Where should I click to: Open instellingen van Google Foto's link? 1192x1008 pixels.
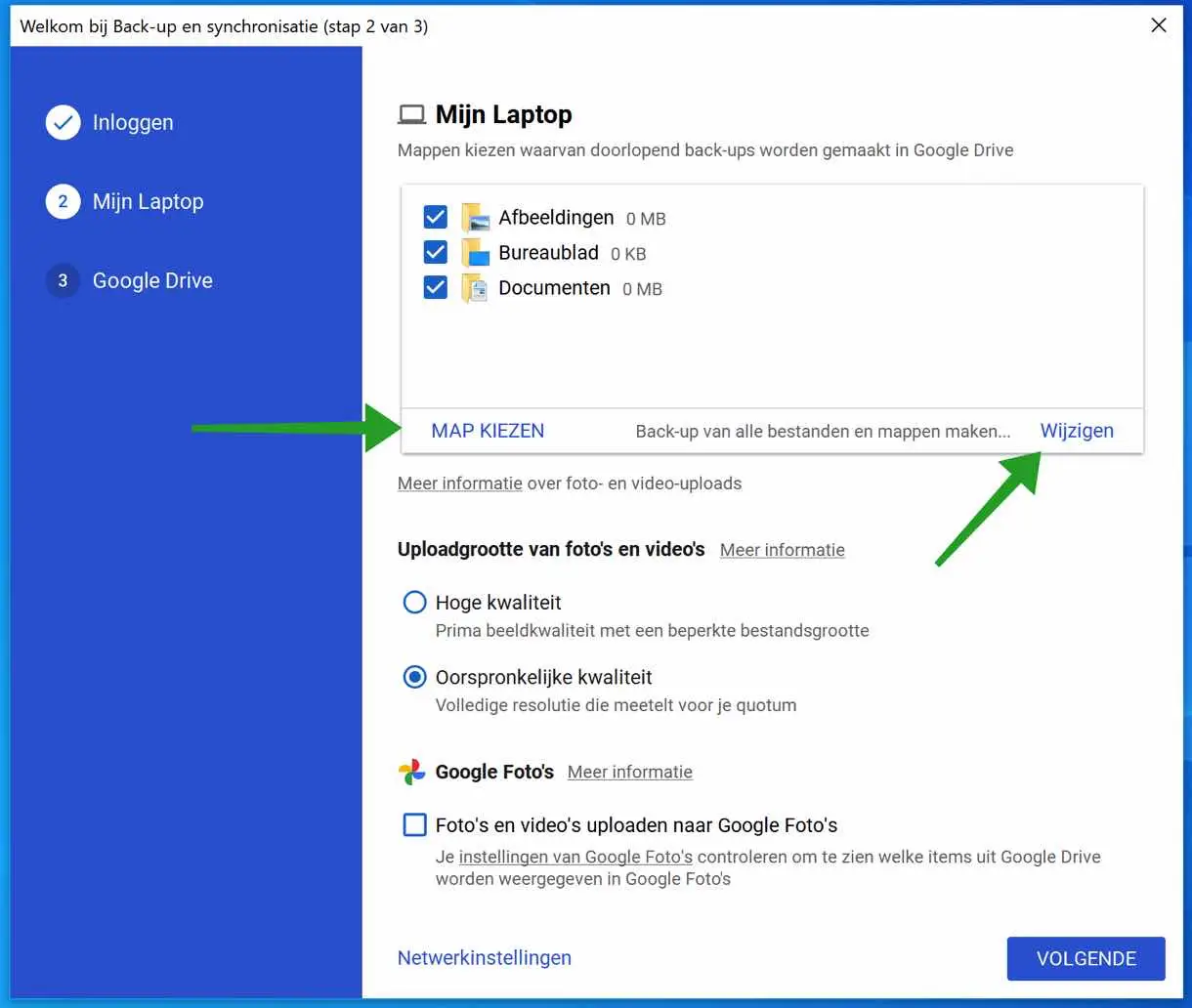[575, 857]
